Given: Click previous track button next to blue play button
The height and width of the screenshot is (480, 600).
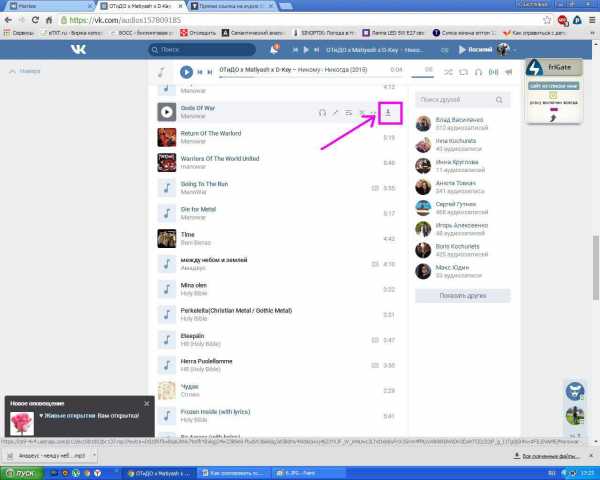Looking at the screenshot, I should coord(200,72).
